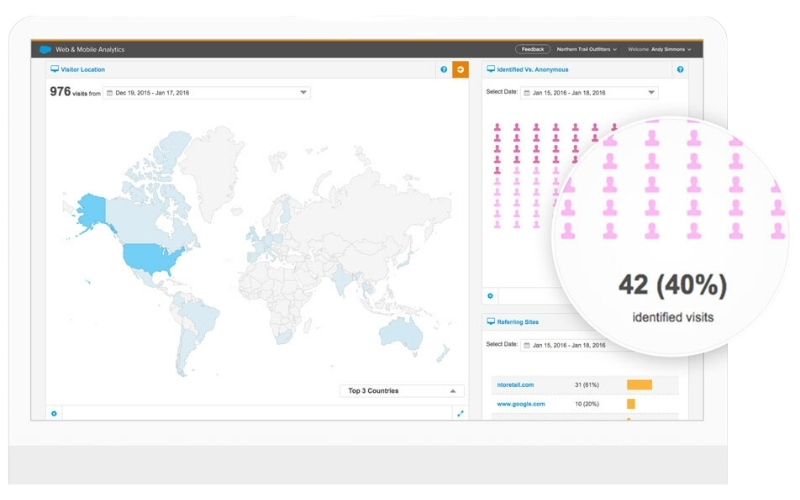Open the Identified Vs. Anonymous date dropdown
The height and width of the screenshot is (500, 800).
pos(651,93)
